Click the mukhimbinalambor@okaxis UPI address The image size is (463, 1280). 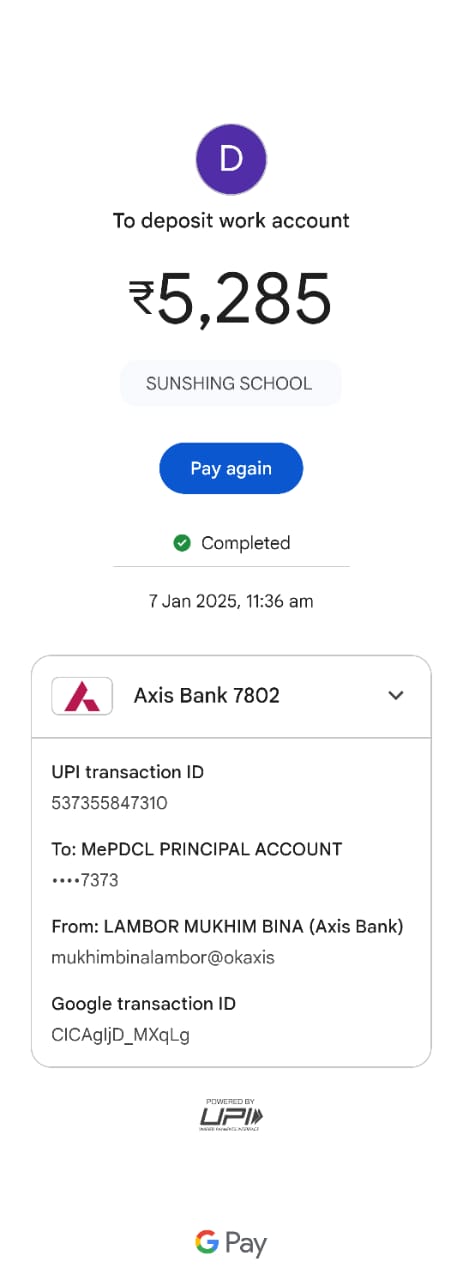[163, 957]
